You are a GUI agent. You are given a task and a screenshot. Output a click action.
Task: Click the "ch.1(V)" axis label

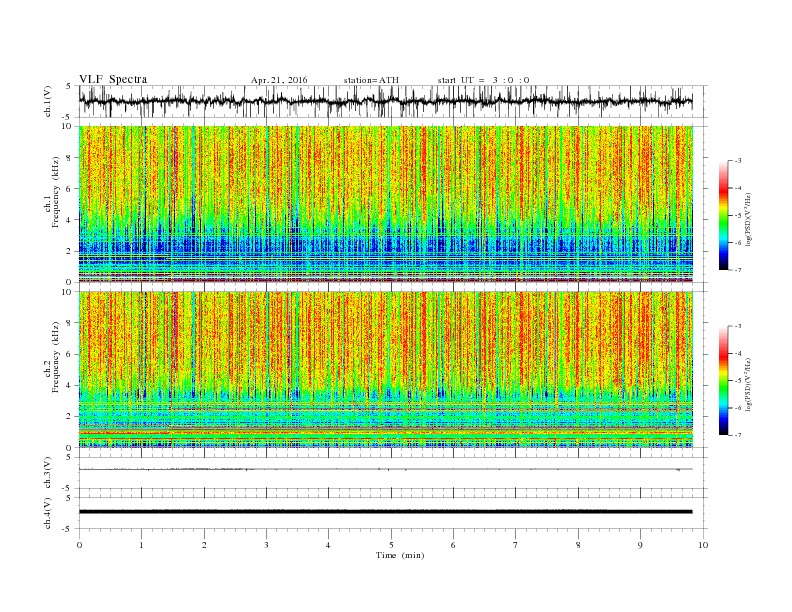(47, 101)
